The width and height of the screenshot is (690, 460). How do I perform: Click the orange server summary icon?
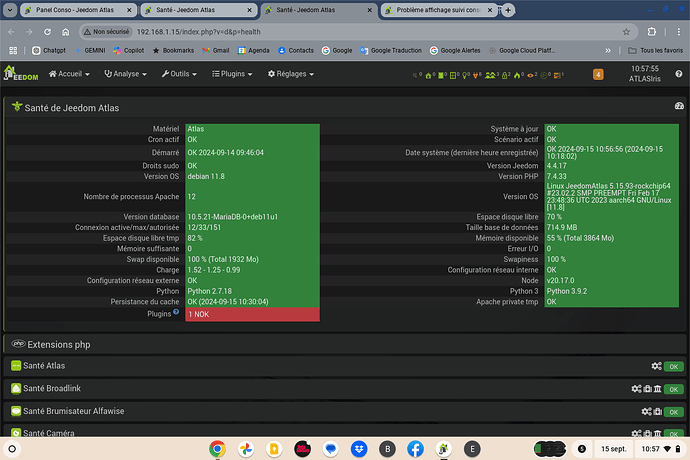[557, 76]
